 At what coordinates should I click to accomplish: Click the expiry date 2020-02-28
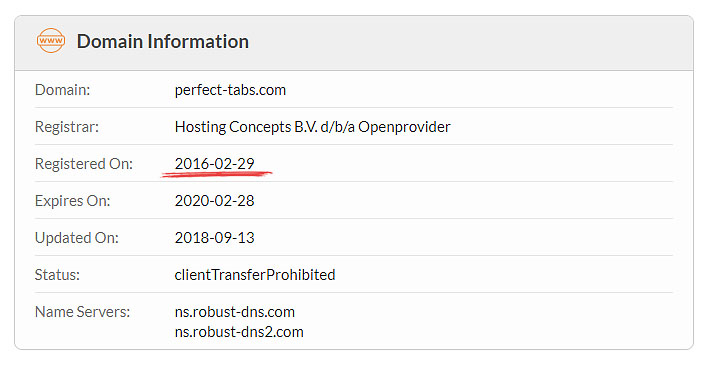pos(214,200)
